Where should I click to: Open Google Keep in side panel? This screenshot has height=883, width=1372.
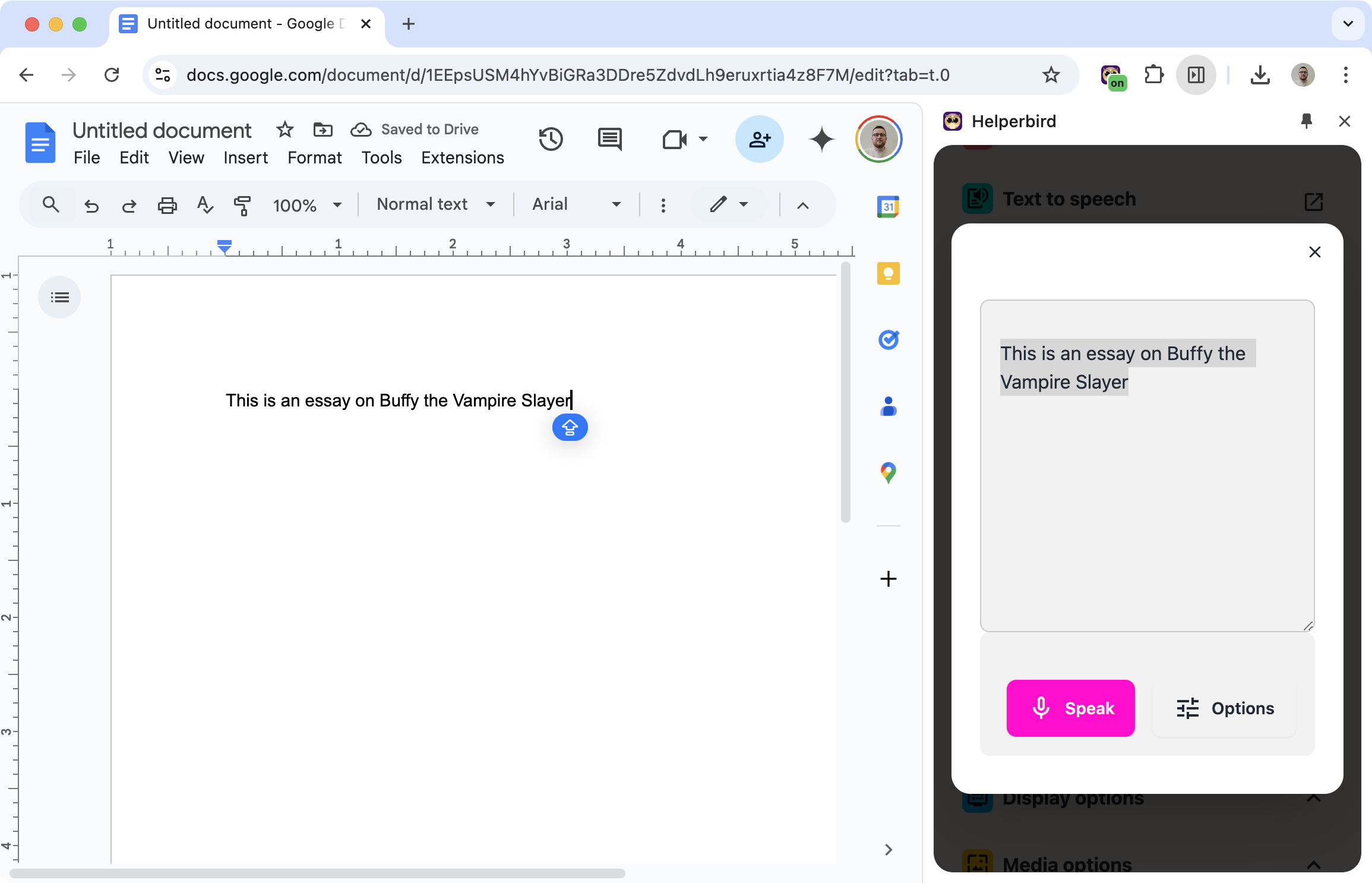[x=888, y=273]
